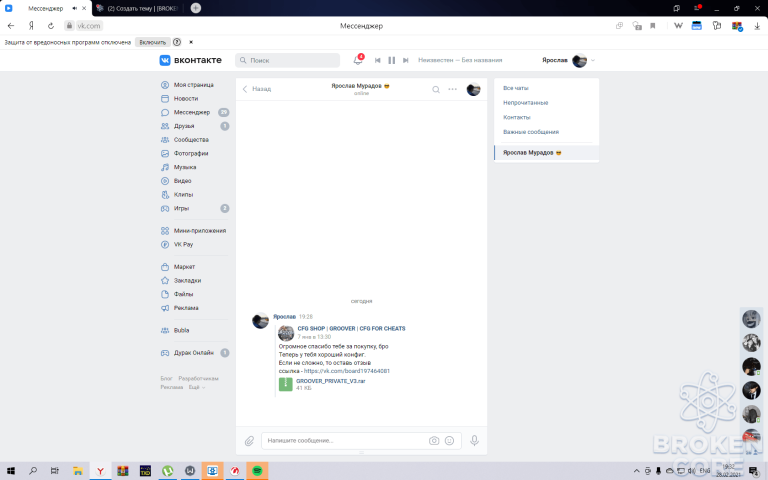The height and width of the screenshot is (480, 768).
Task: Click the paperclip attach file icon
Action: [x=249, y=441]
